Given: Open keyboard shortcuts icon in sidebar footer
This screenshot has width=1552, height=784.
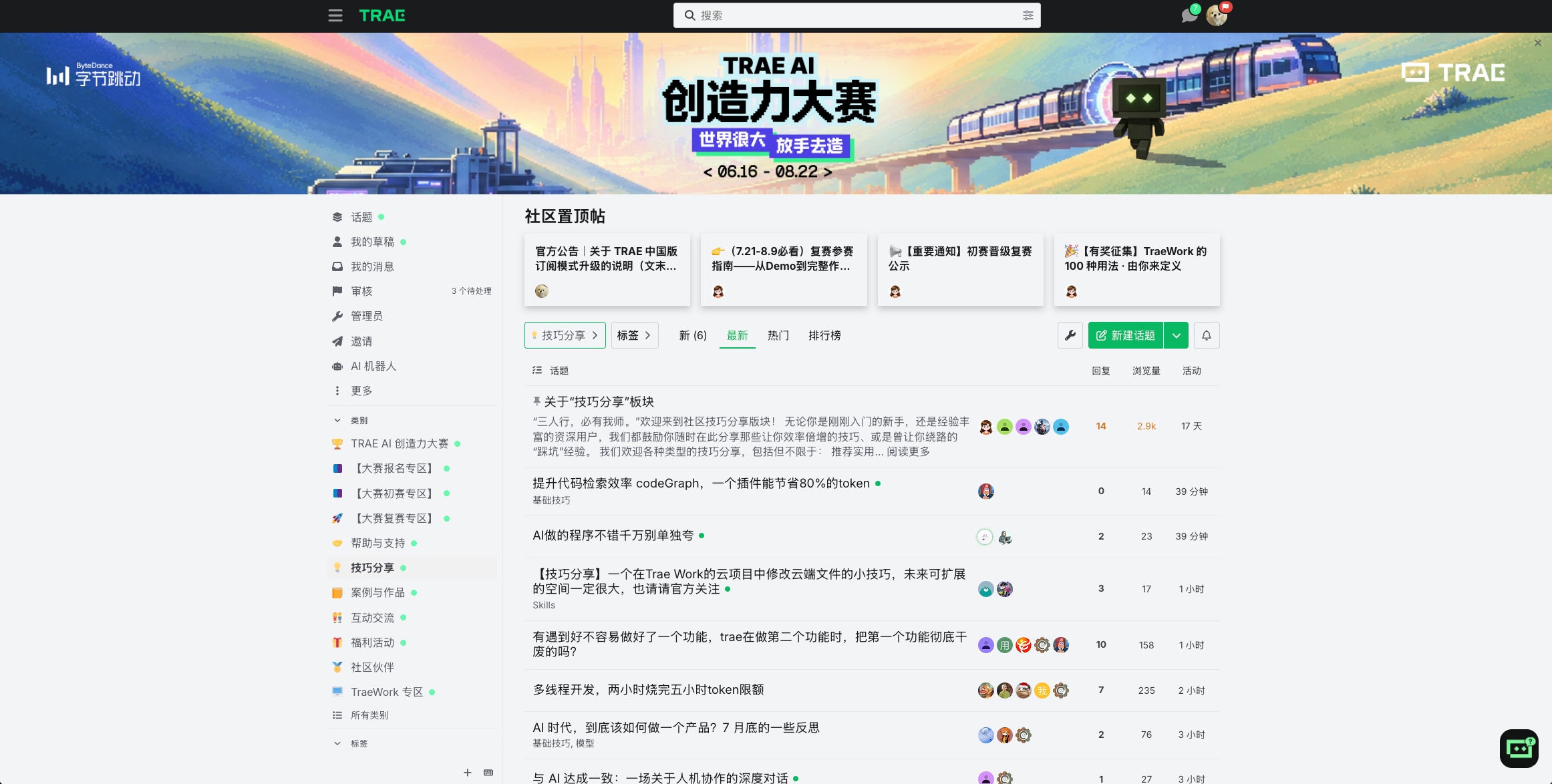Looking at the screenshot, I should coord(488,773).
